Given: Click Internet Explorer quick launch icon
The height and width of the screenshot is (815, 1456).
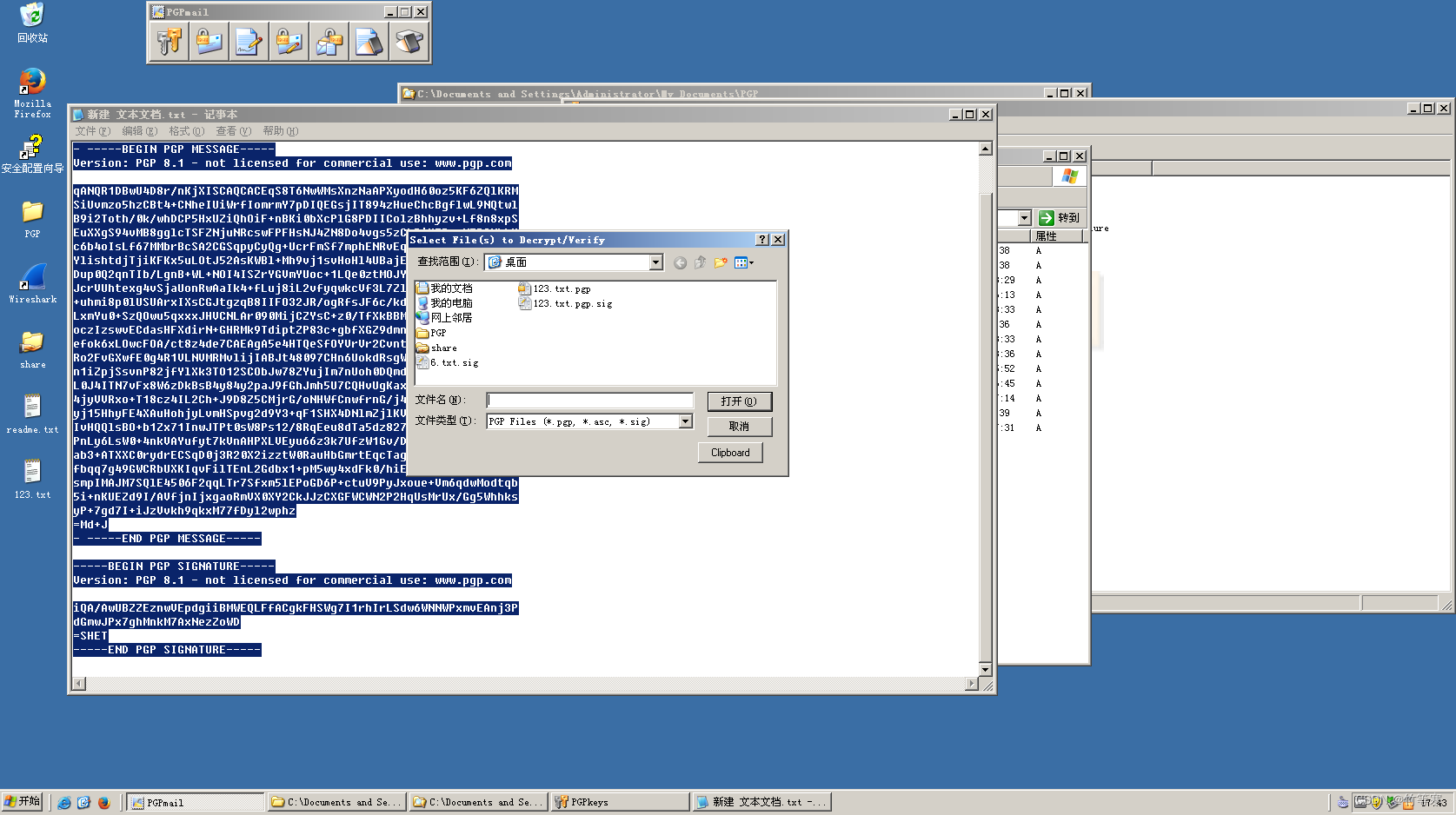Looking at the screenshot, I should [x=63, y=803].
